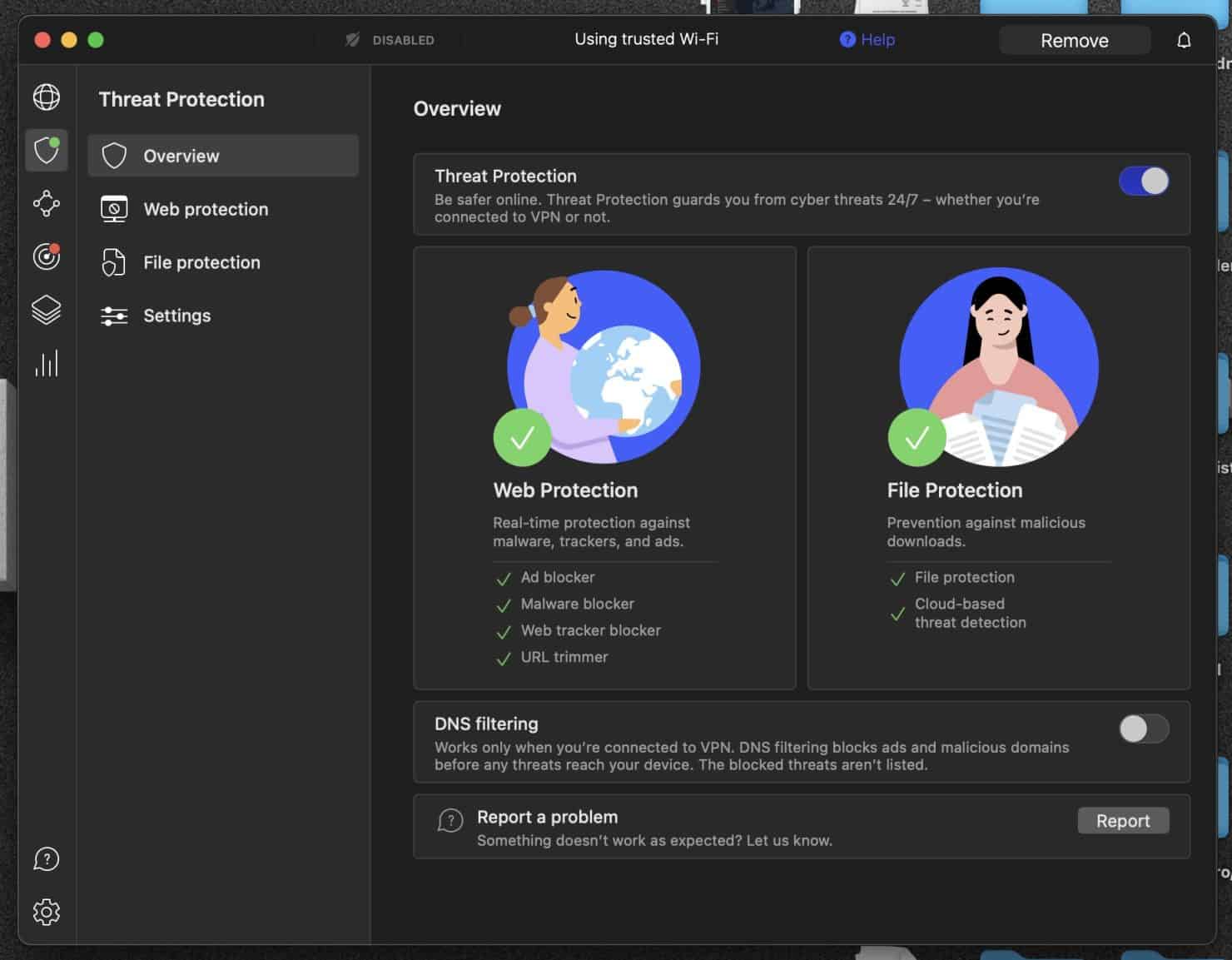Image resolution: width=1232 pixels, height=960 pixels.
Task: Click the DISABLED status label
Action: [x=403, y=40]
